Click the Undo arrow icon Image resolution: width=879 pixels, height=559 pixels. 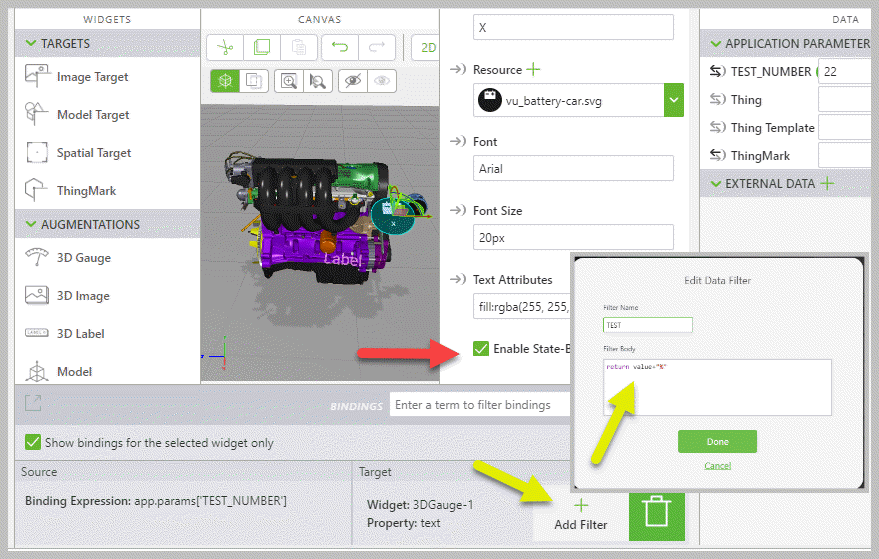click(339, 47)
